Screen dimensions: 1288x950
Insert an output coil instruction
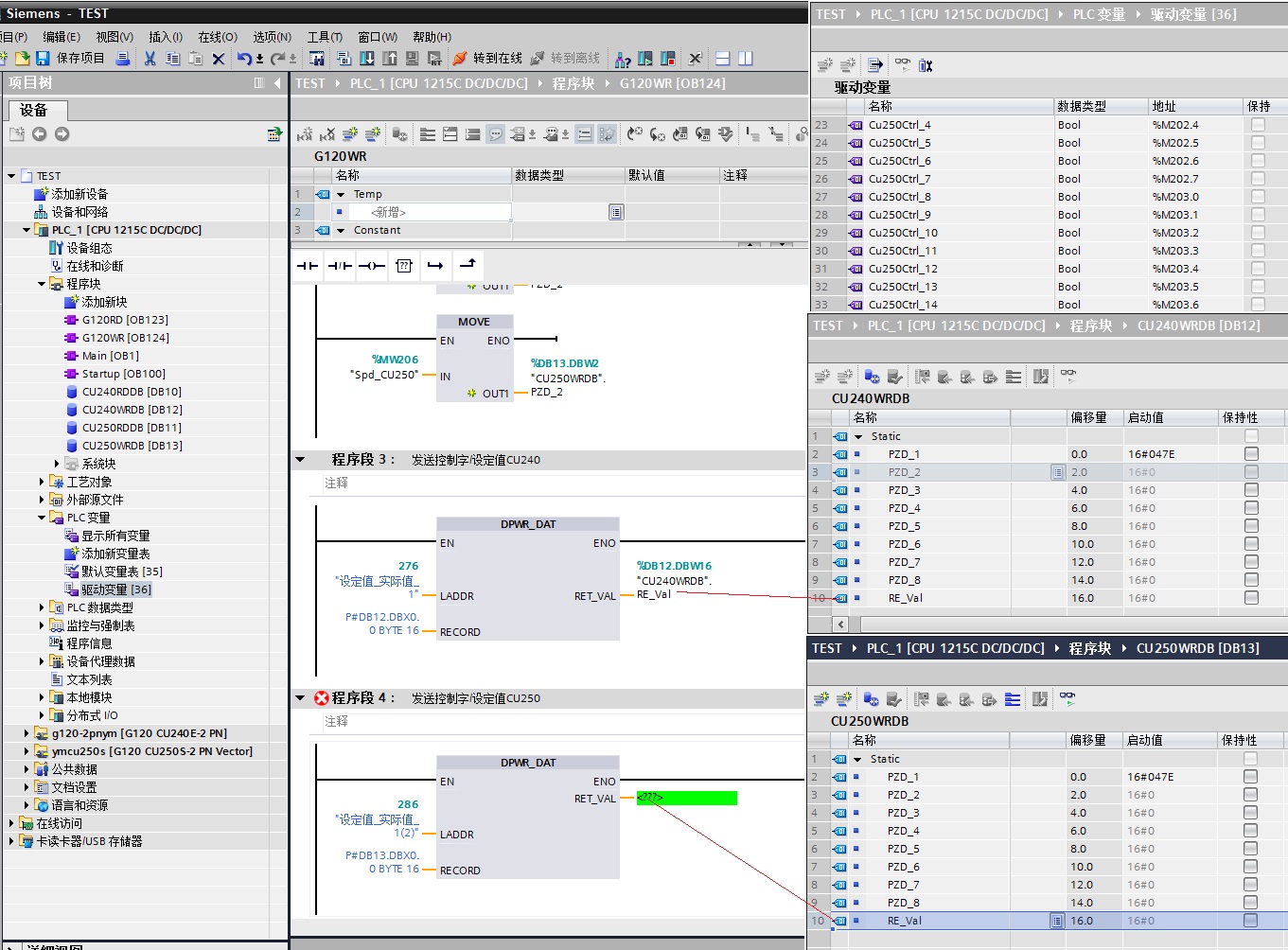[372, 266]
